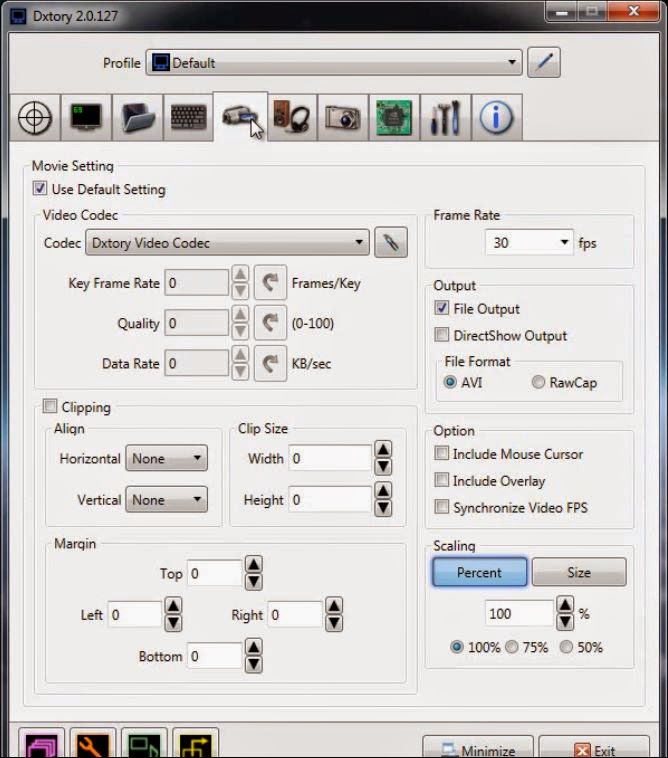Open the Folder settings tab

(x=138, y=117)
